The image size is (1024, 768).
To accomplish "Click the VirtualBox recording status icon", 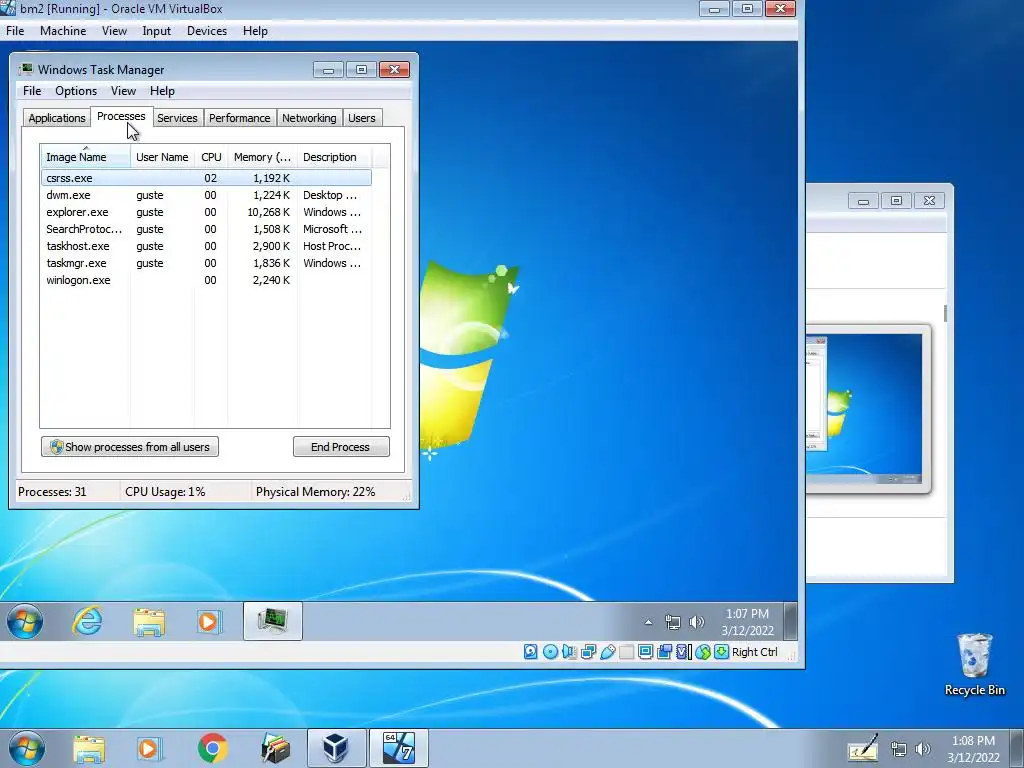I will click(664, 652).
